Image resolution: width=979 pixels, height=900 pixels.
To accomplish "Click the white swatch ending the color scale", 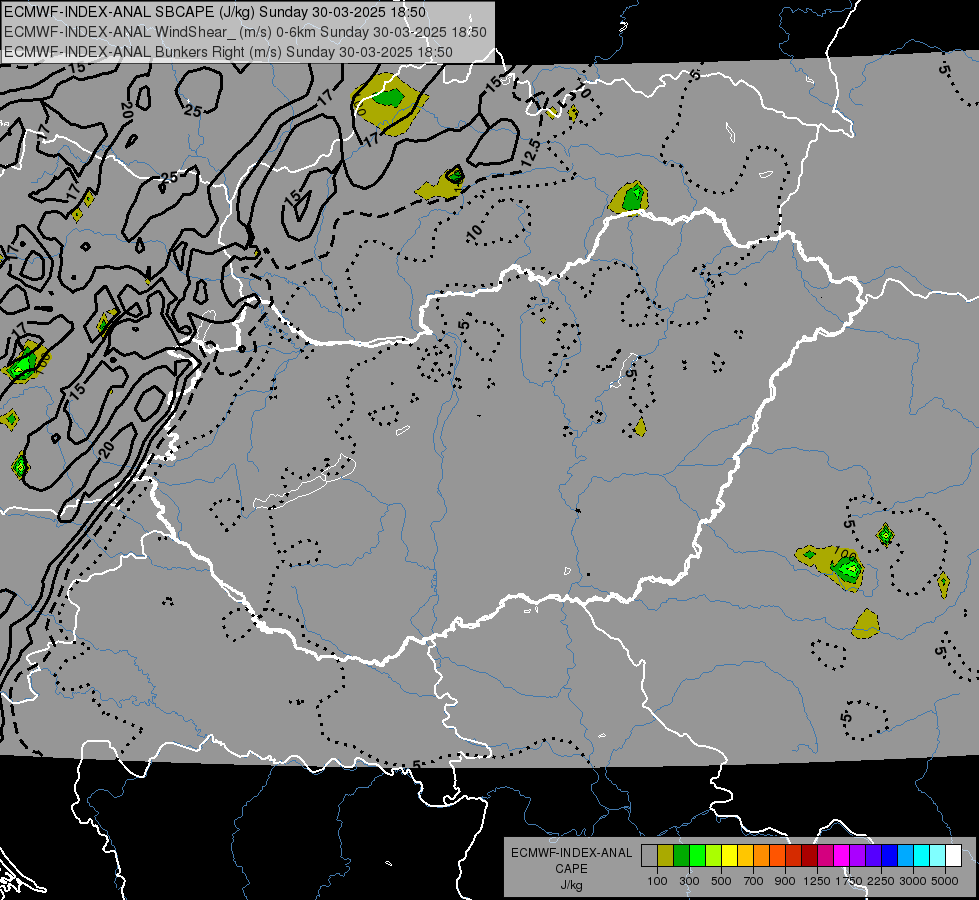I will coord(953,855).
